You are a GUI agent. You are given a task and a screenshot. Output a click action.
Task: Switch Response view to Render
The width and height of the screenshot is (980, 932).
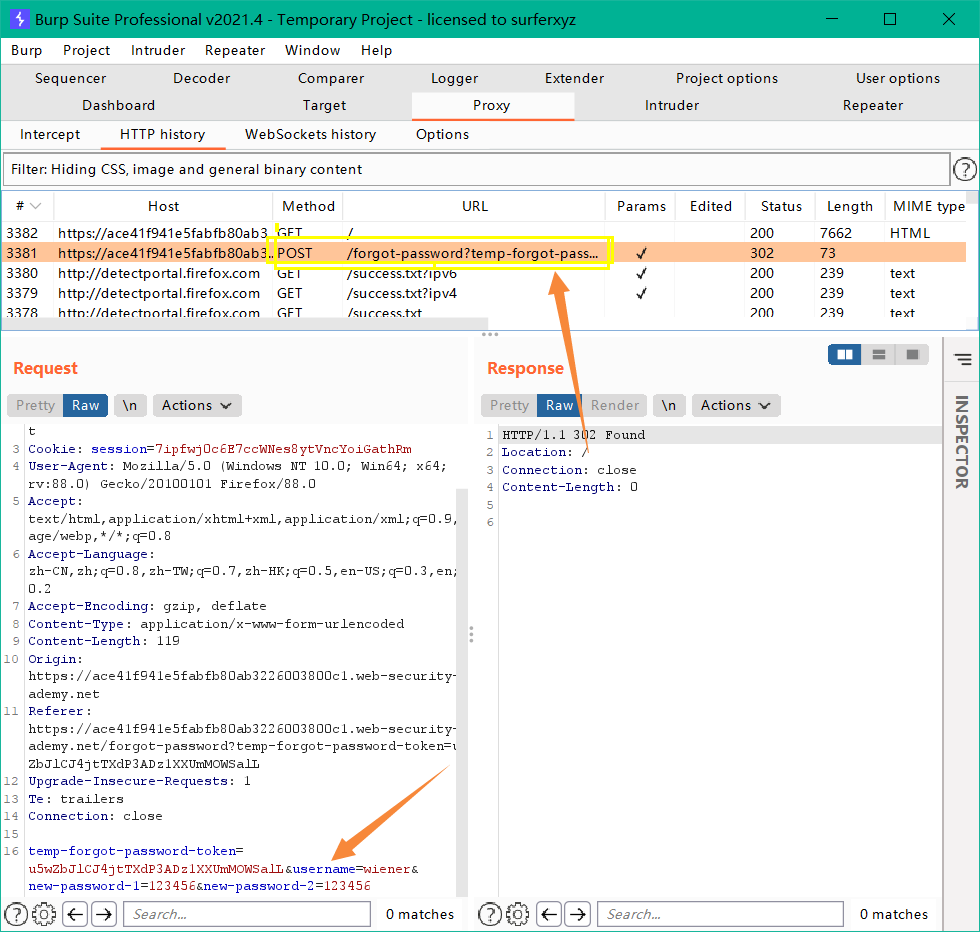click(x=615, y=405)
